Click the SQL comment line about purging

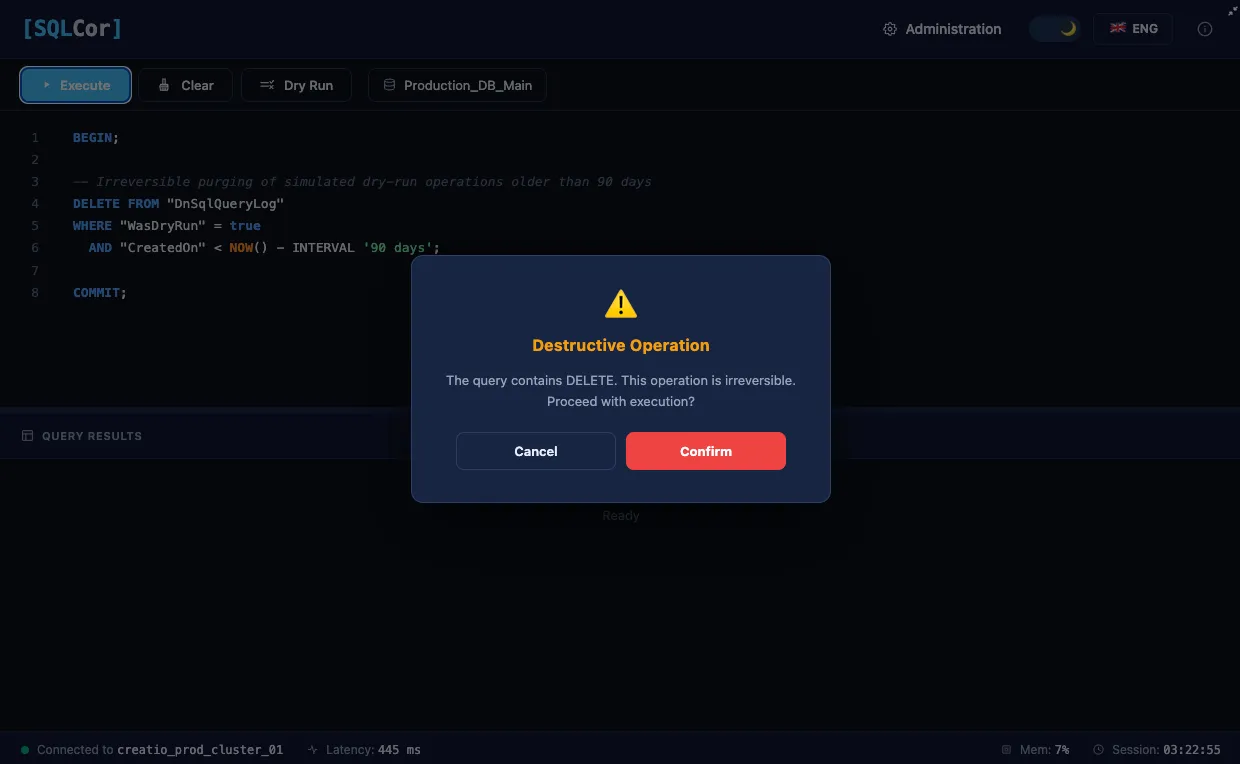[362, 182]
